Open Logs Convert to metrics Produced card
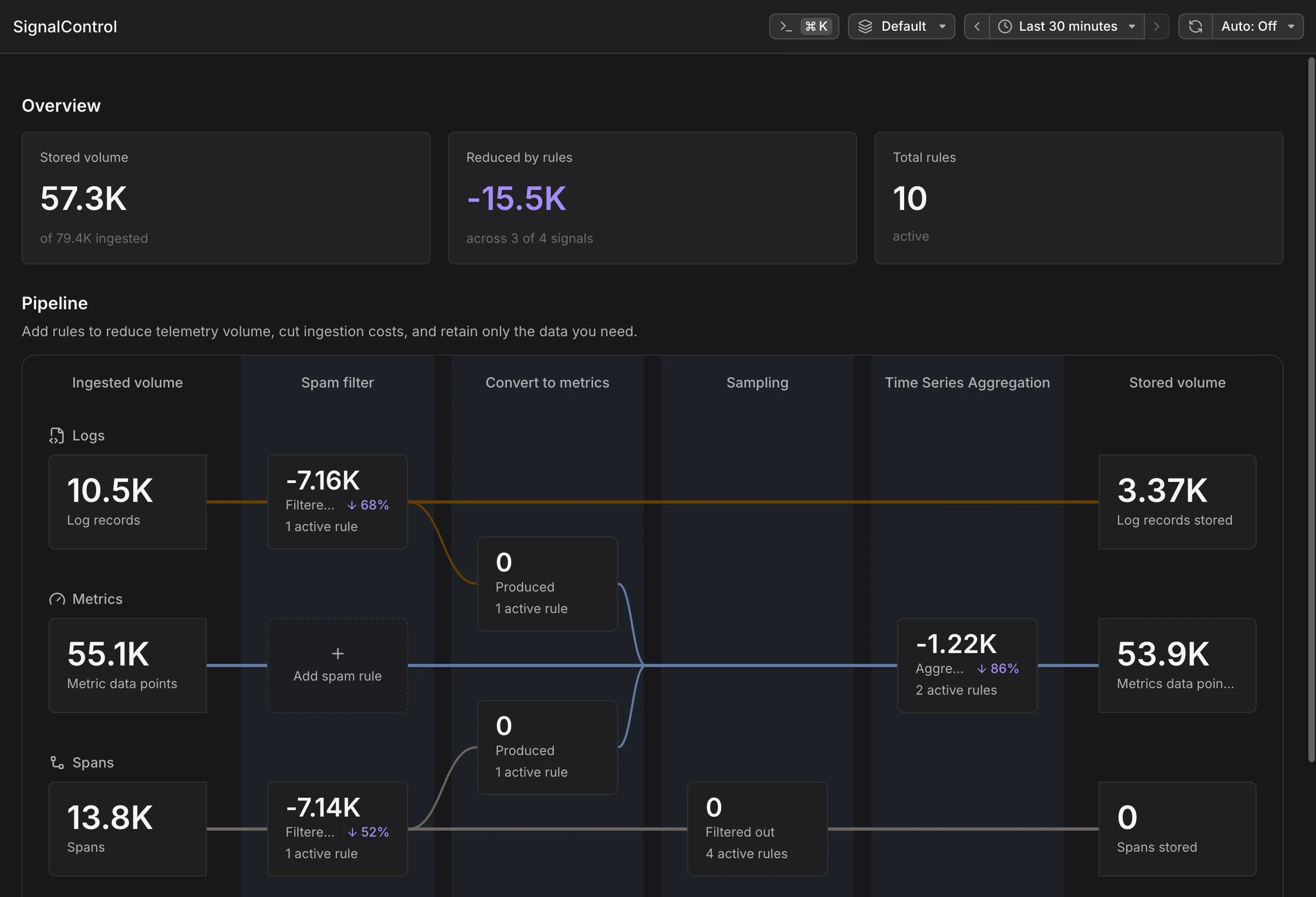 (547, 584)
